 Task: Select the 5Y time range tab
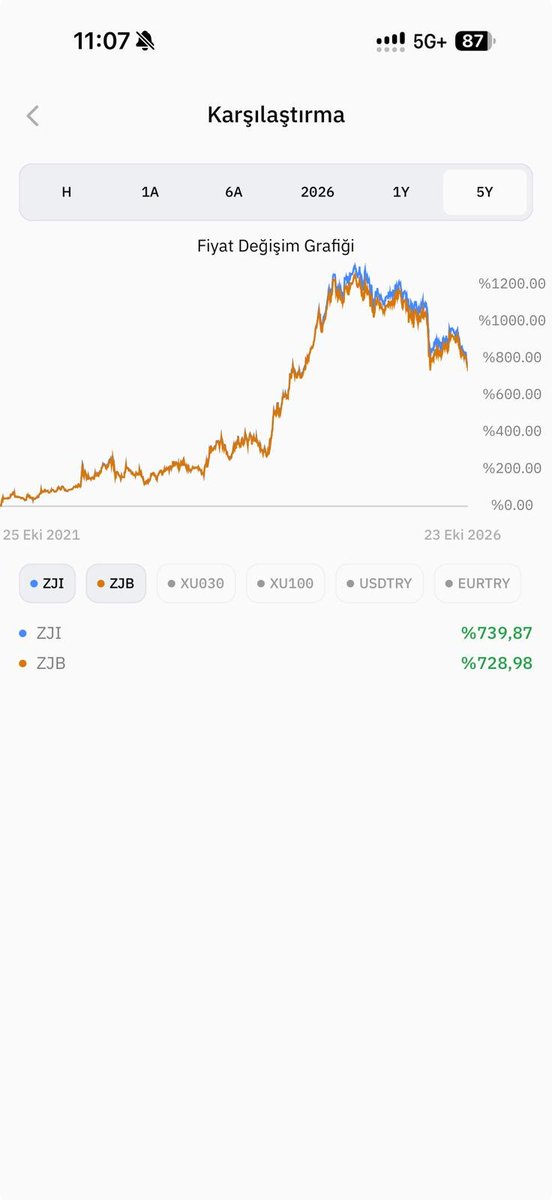pos(485,192)
